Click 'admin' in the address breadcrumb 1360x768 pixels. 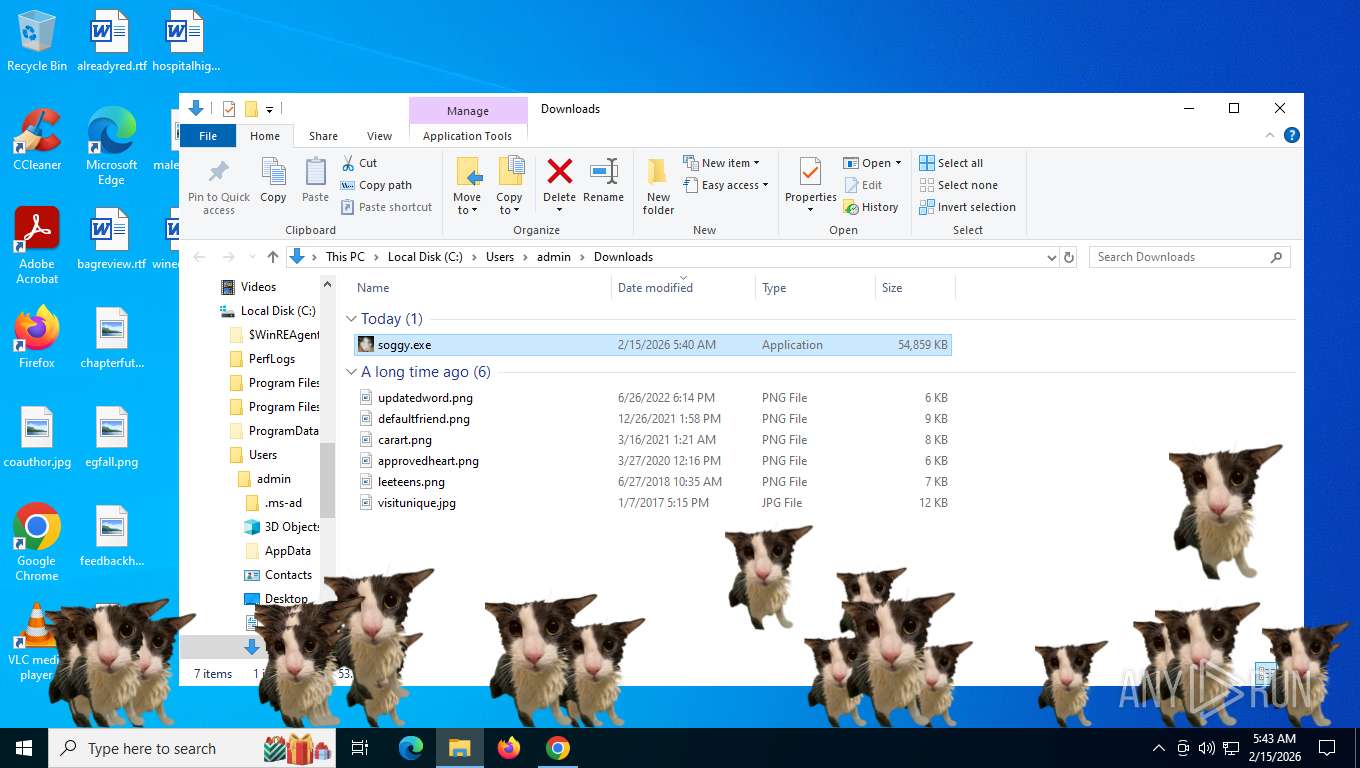(x=554, y=257)
